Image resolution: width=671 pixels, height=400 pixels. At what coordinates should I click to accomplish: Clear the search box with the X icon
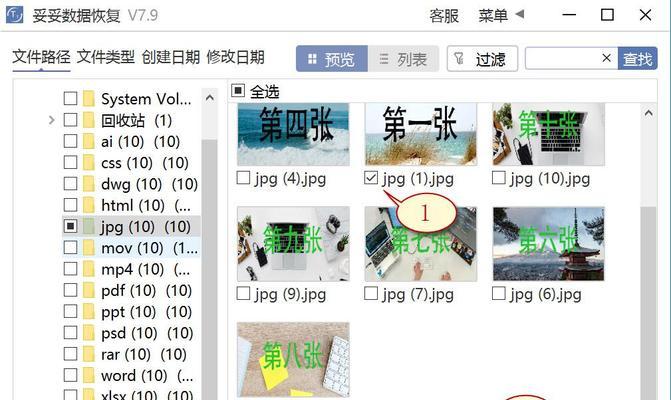pyautogui.click(x=606, y=58)
